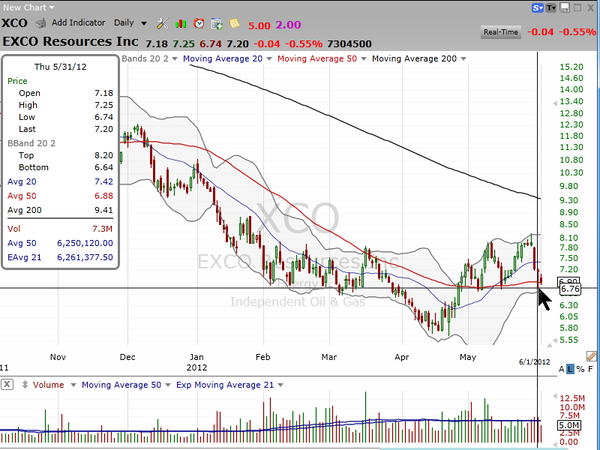Click the 6.76 price cursor label
The width and height of the screenshot is (600, 450).
click(570, 289)
